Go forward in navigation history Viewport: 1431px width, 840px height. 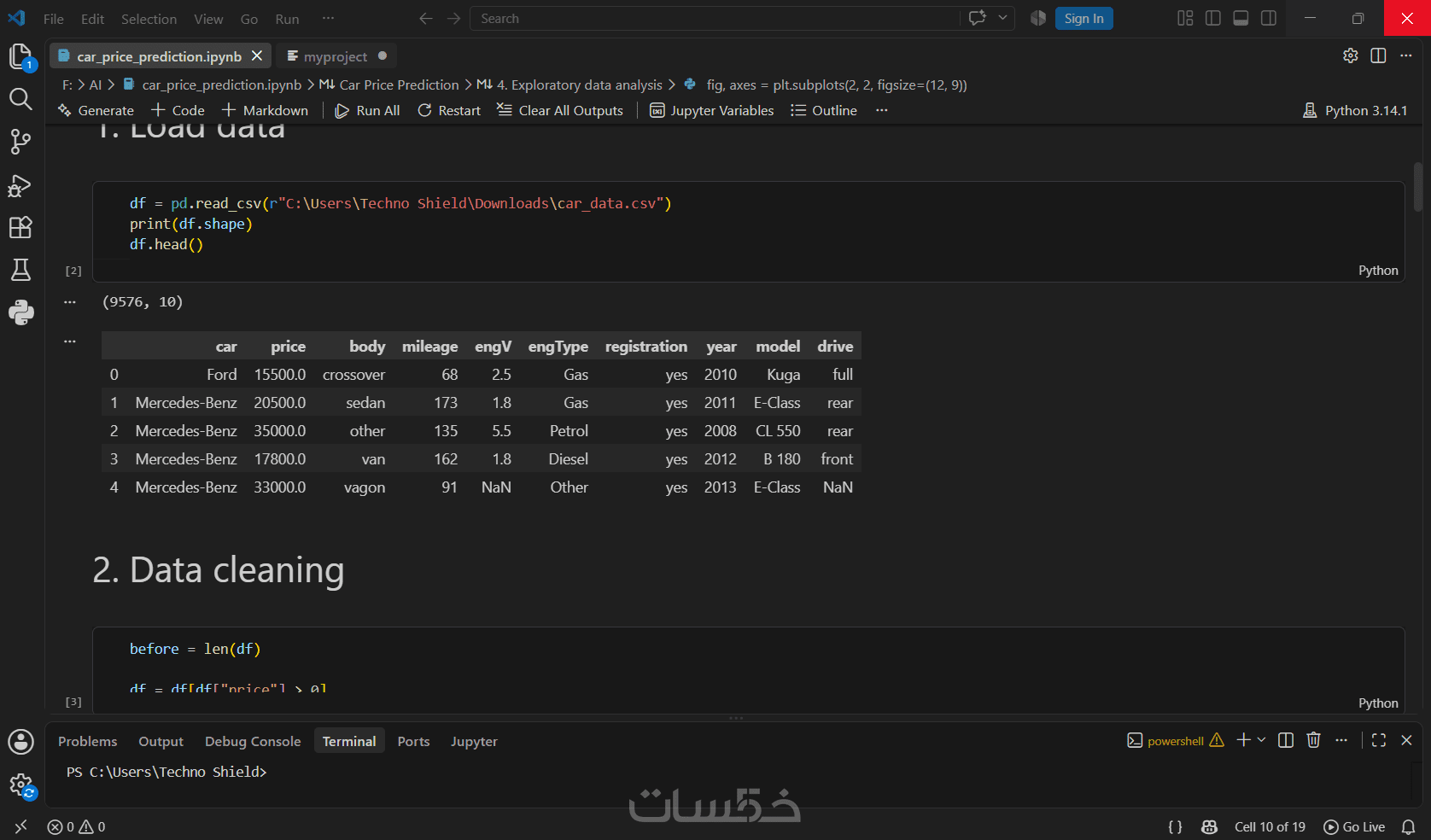click(453, 18)
